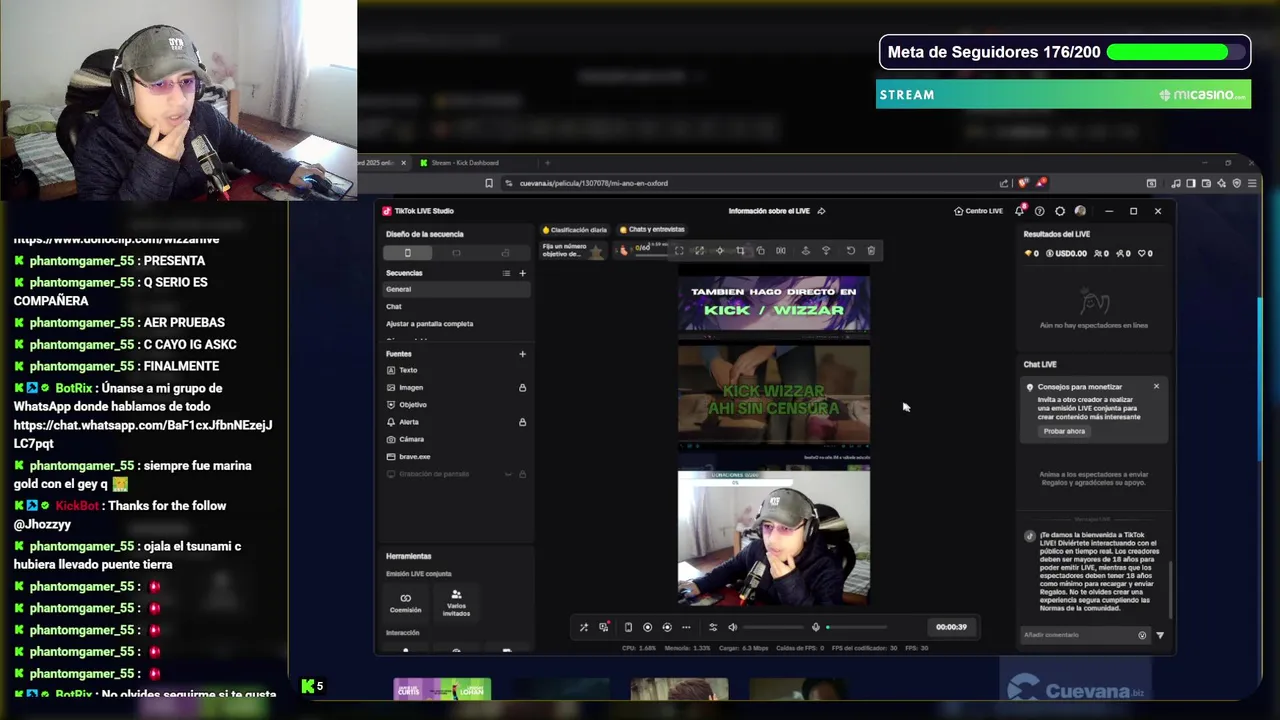Viewport: 1280px width, 720px height.
Task: Select the Cámara source
Action: [456, 439]
